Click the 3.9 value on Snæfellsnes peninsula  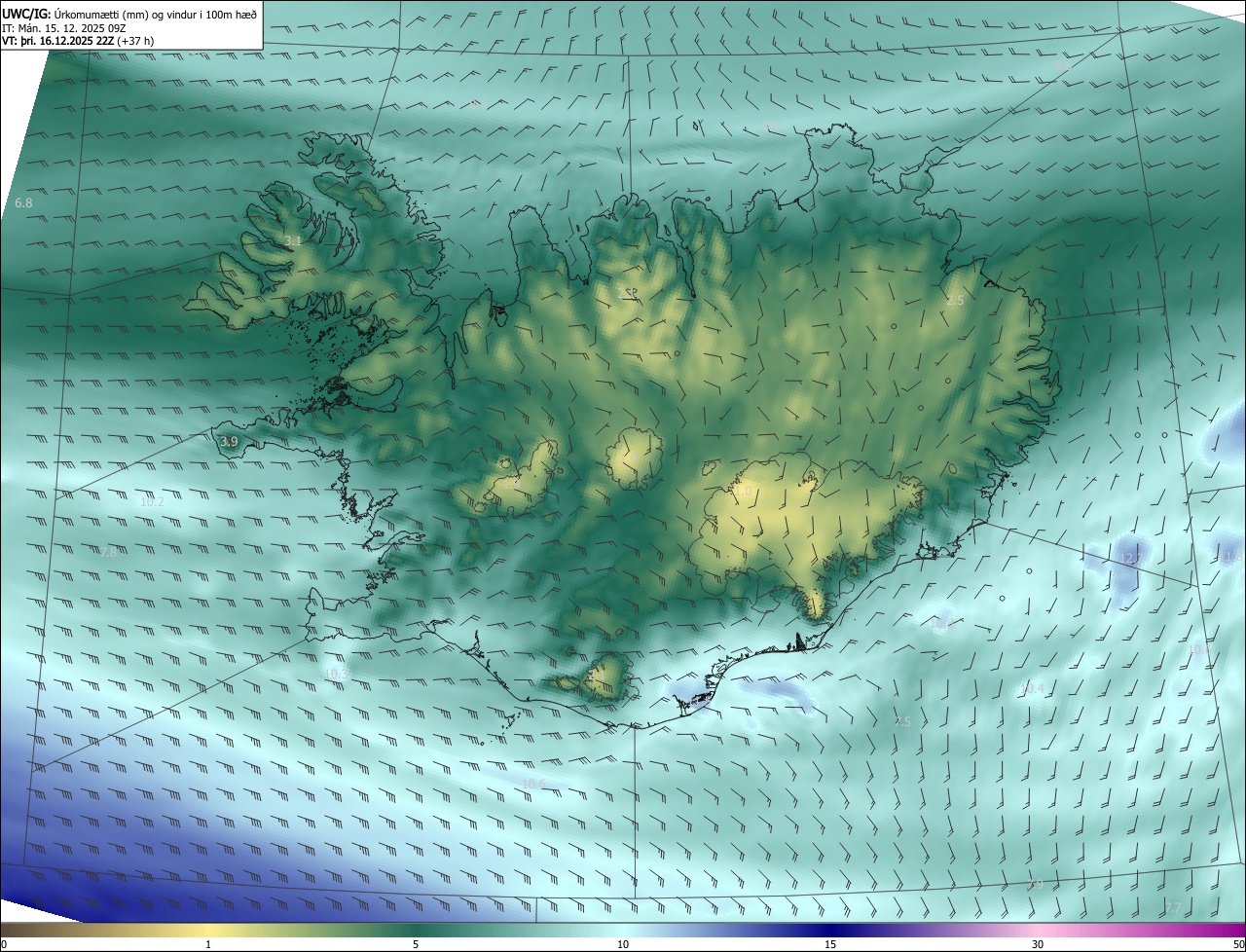tap(229, 442)
